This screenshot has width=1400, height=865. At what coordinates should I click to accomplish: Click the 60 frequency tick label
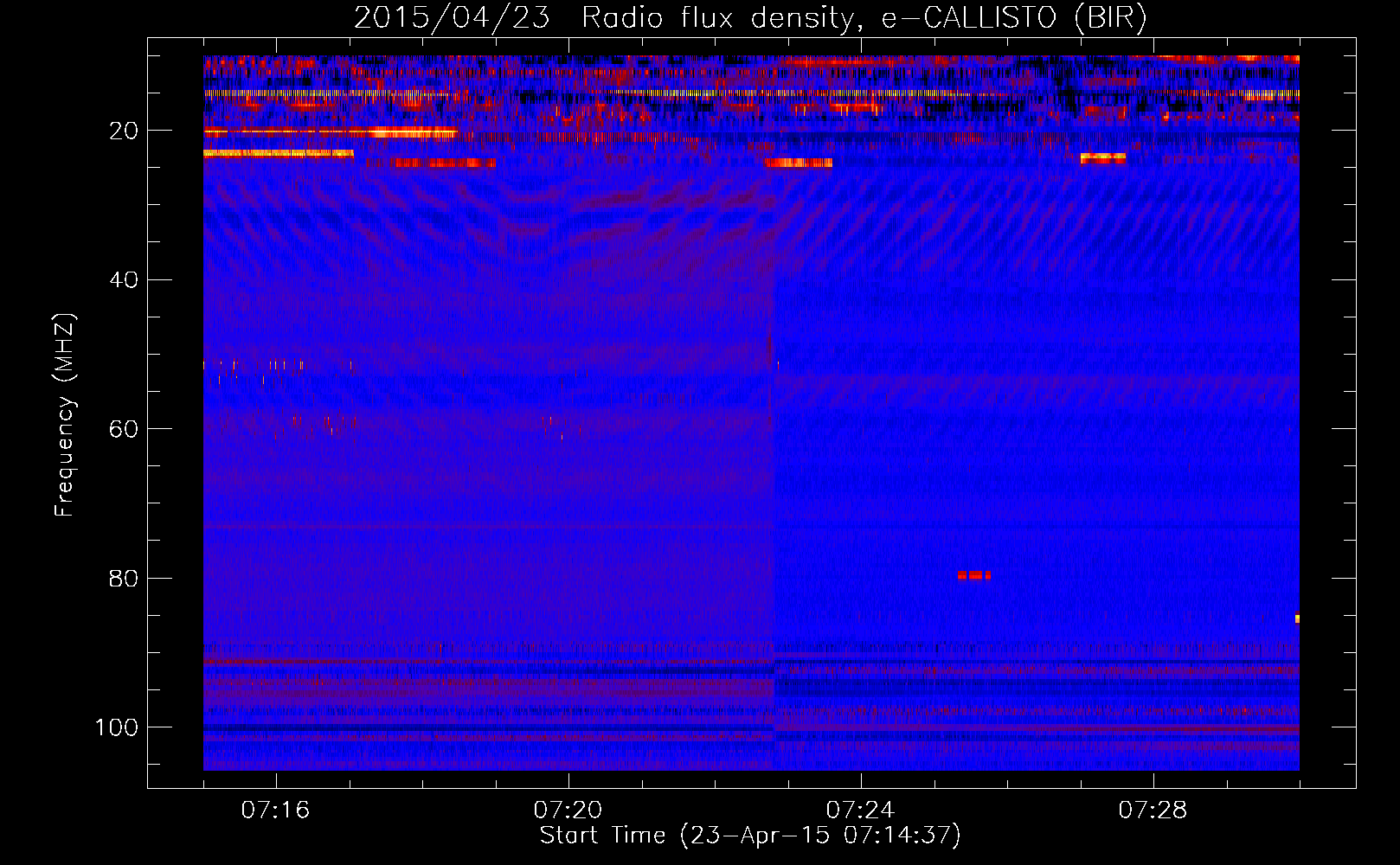[x=124, y=429]
